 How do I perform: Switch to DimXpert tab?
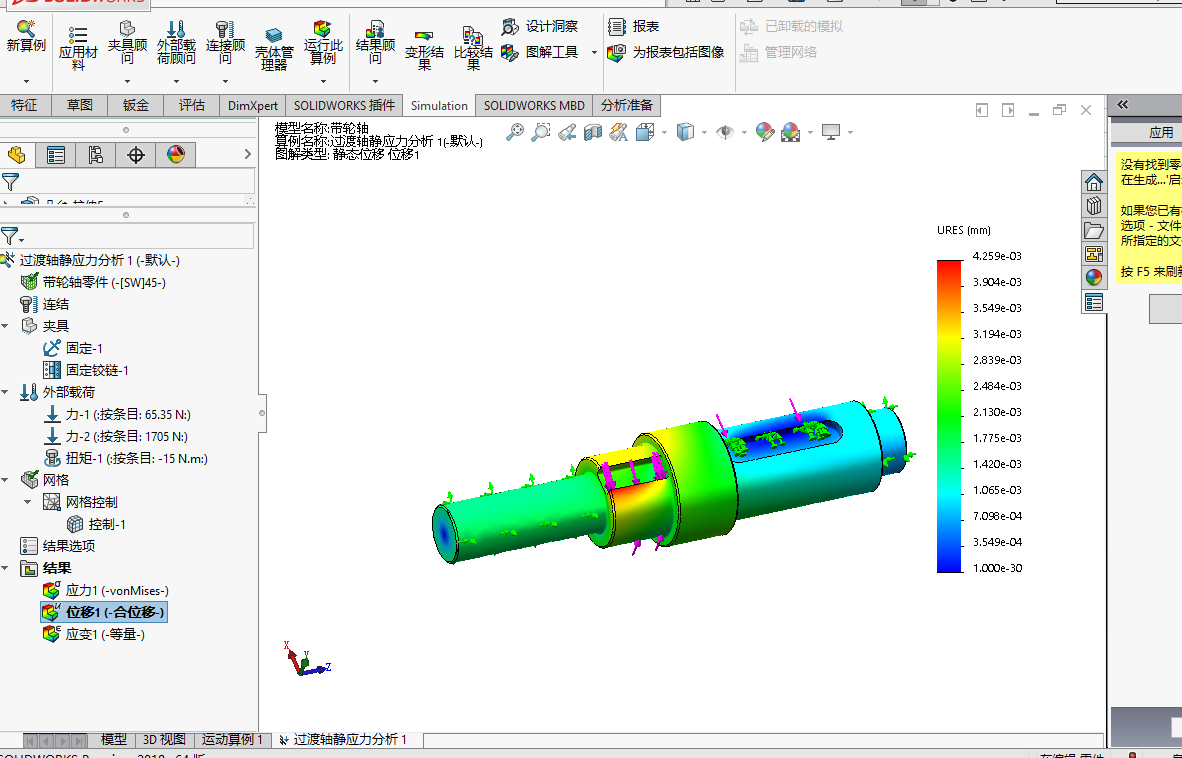253,105
